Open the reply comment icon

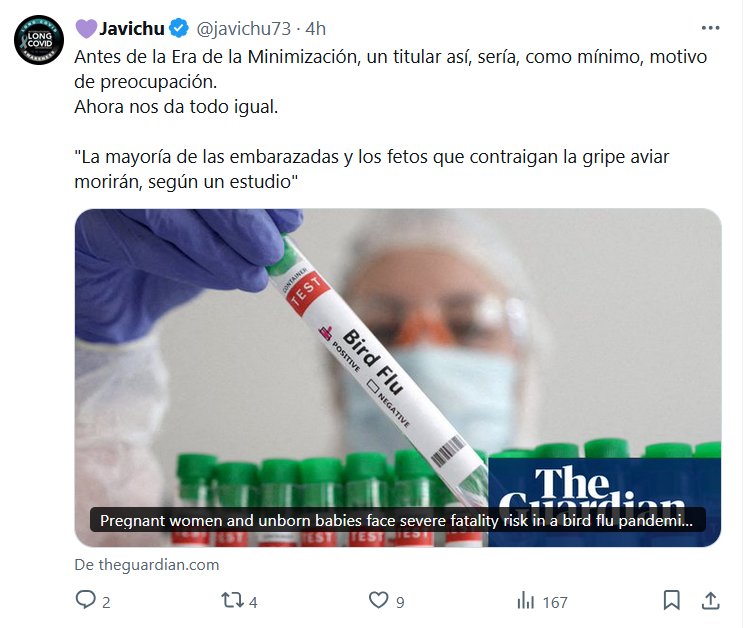click(x=86, y=600)
